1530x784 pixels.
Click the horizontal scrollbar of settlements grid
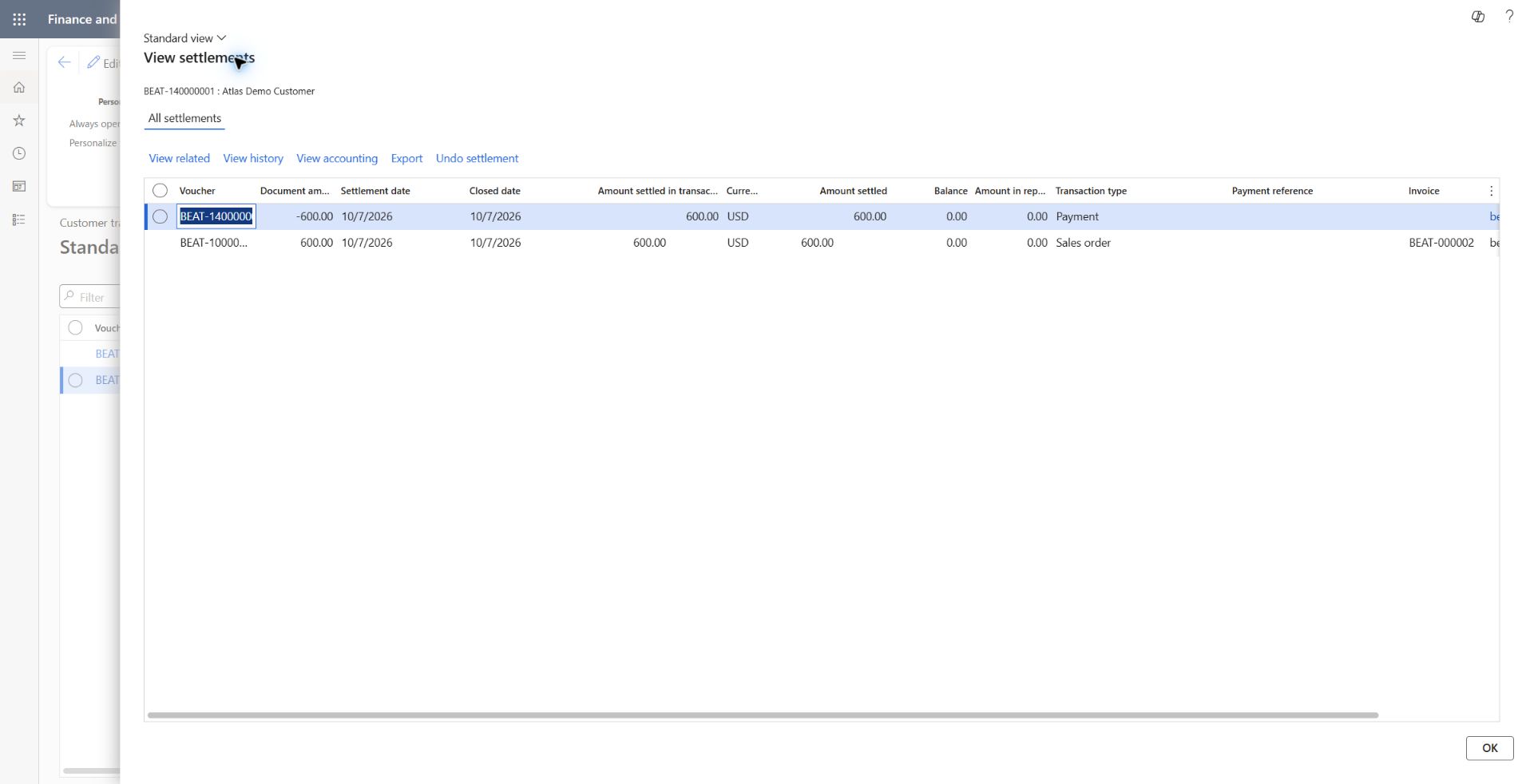click(763, 715)
